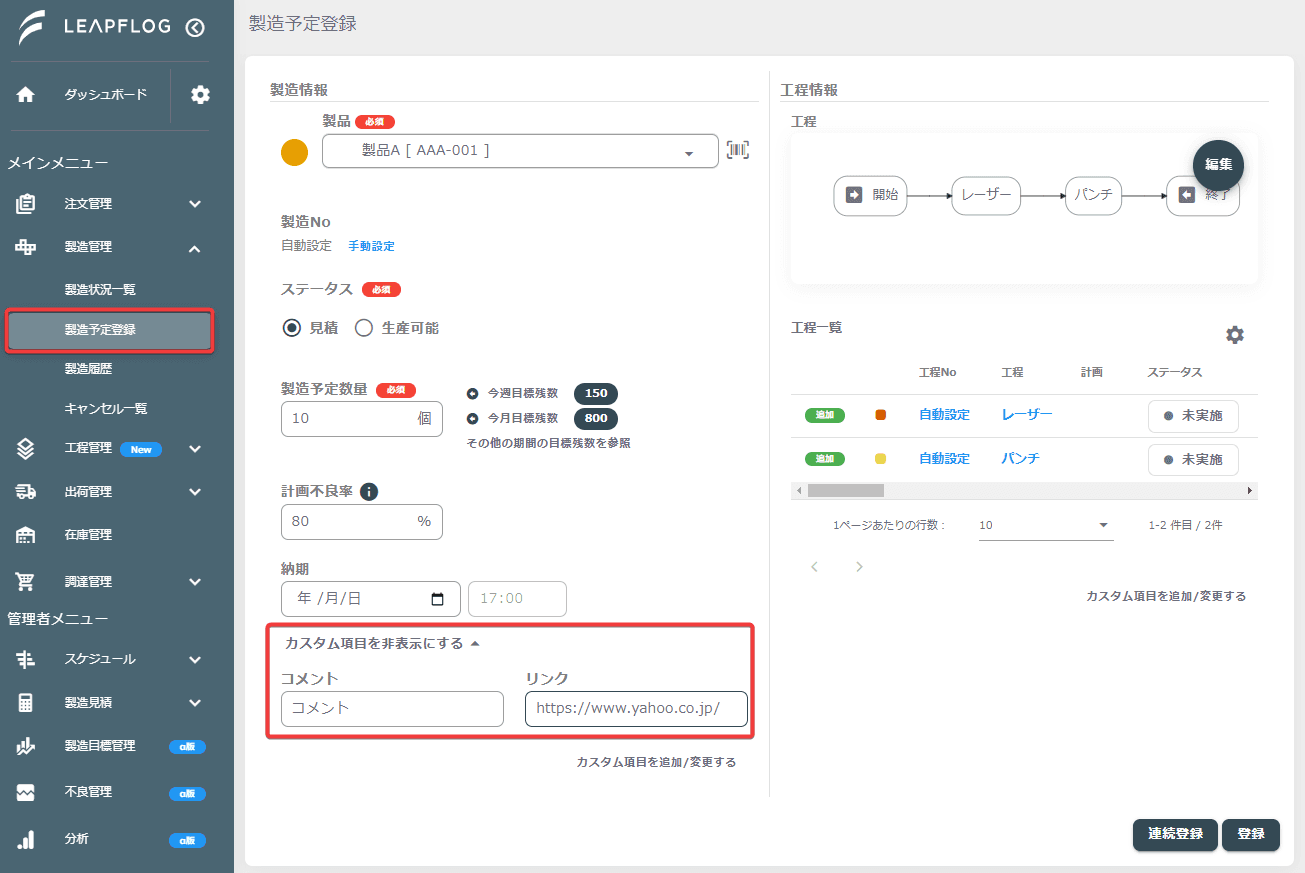Open the calendar picker in 納期 field
This screenshot has height=873, width=1305.
click(437, 599)
